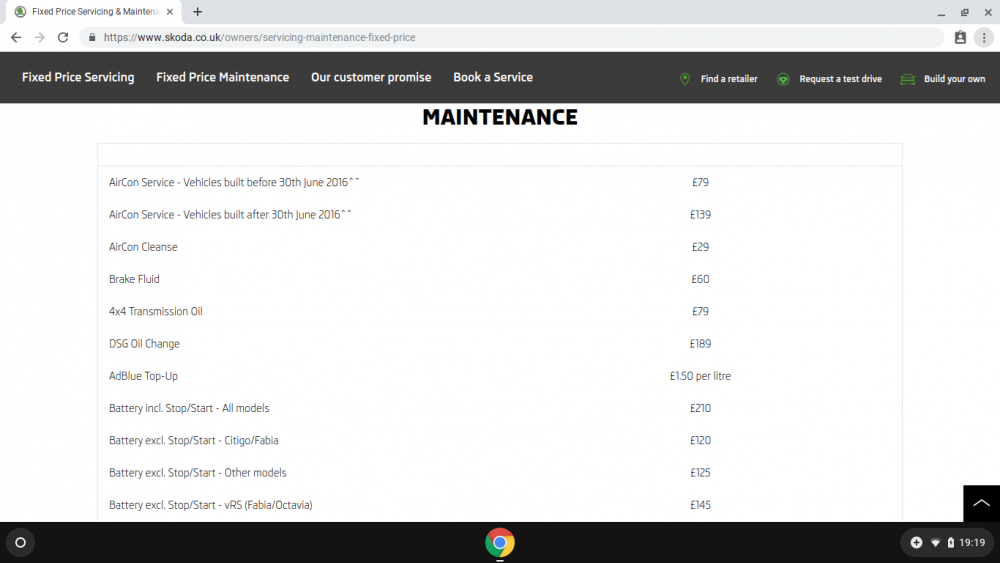Follow the Request a test drive link
Viewport: 1000px width, 563px height.
pyautogui.click(x=841, y=79)
